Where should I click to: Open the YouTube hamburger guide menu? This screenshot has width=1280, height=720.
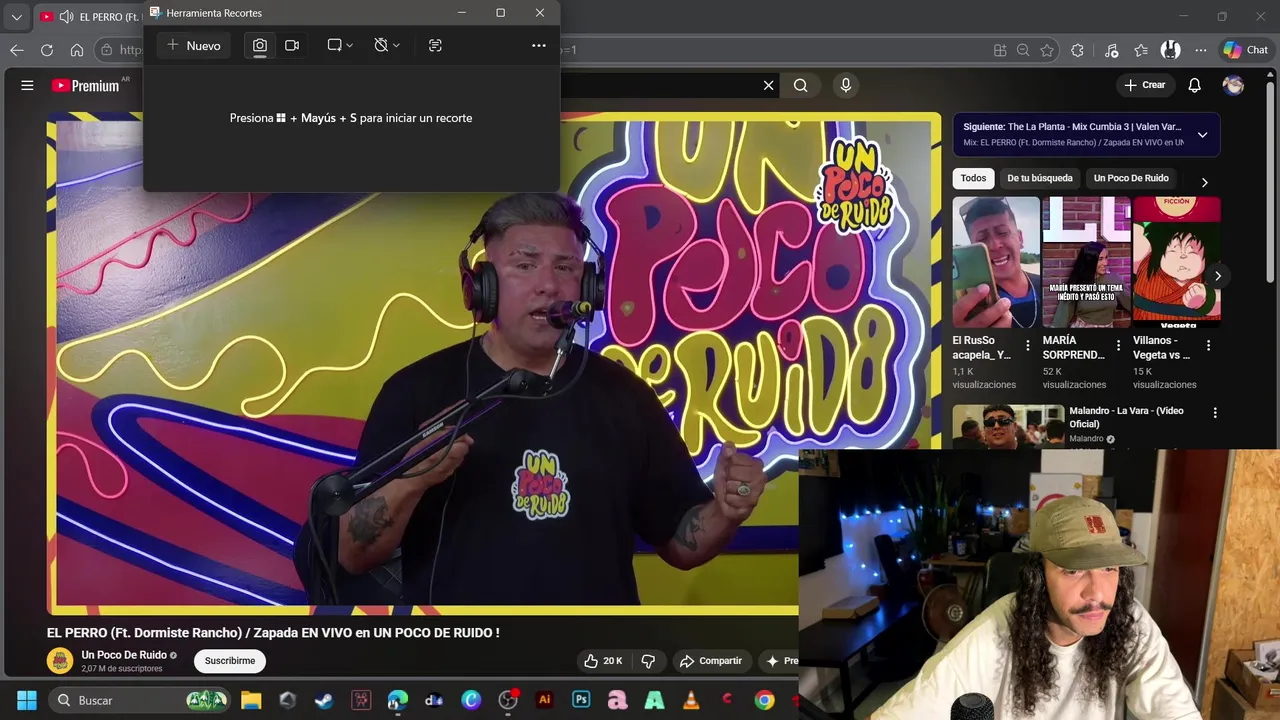coord(27,85)
